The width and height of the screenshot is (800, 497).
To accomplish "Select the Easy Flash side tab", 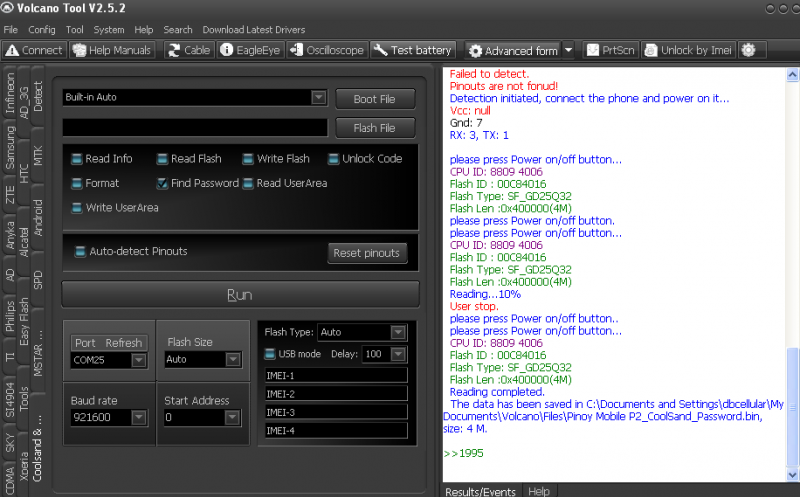I will click(24, 321).
